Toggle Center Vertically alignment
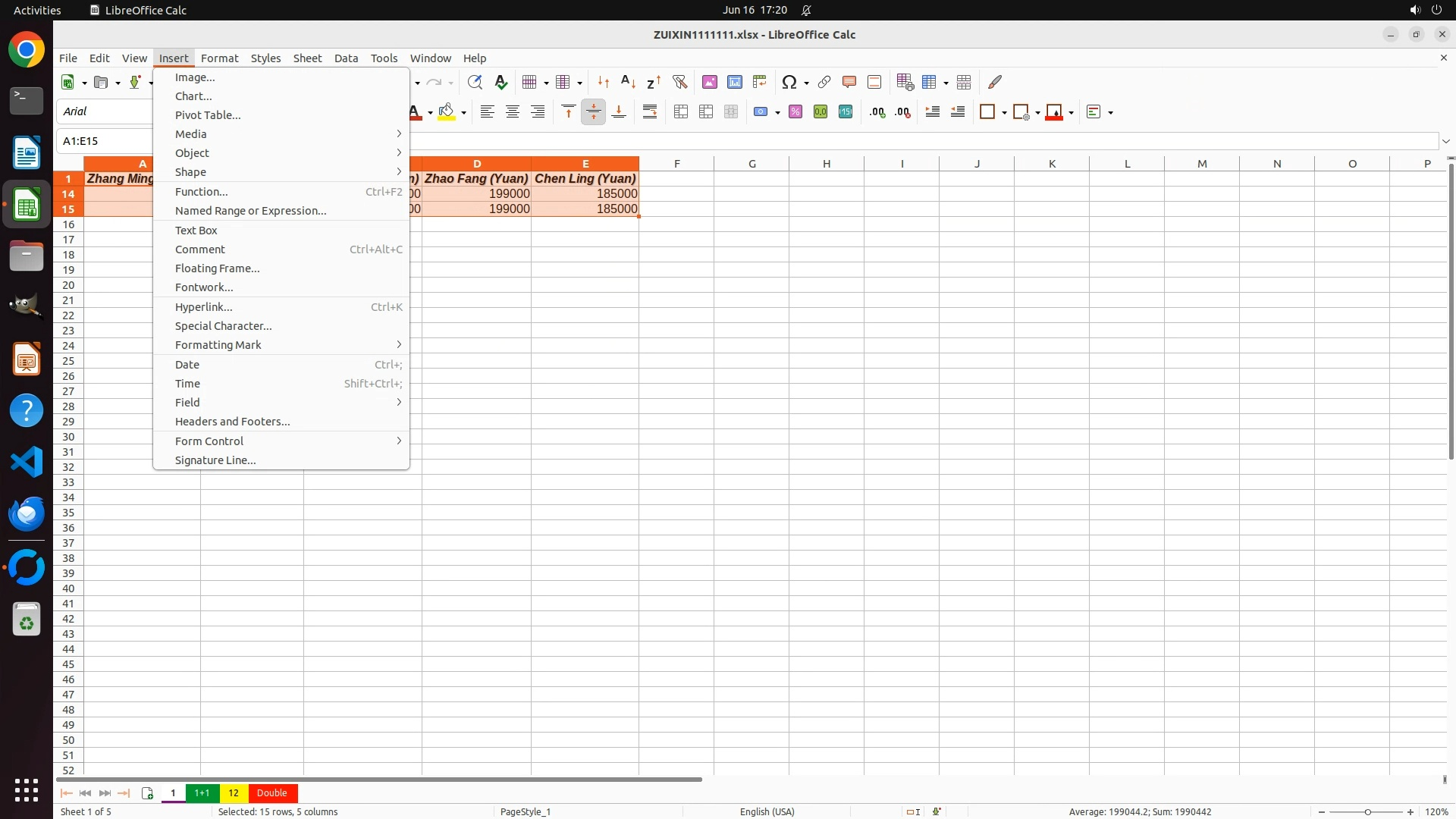The image size is (1456, 819). tap(593, 112)
